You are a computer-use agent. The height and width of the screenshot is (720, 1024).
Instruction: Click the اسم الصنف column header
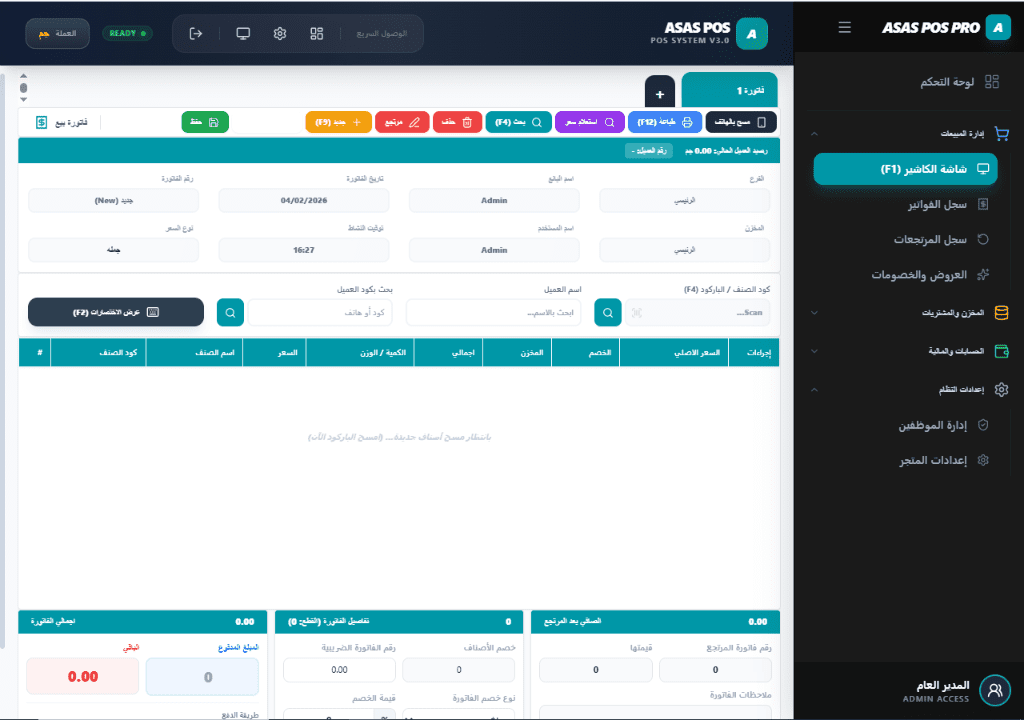(x=195, y=353)
